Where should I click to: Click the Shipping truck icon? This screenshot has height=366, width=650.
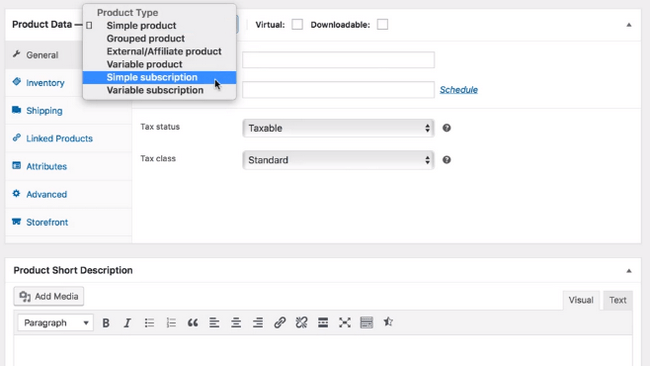[x=17, y=110]
